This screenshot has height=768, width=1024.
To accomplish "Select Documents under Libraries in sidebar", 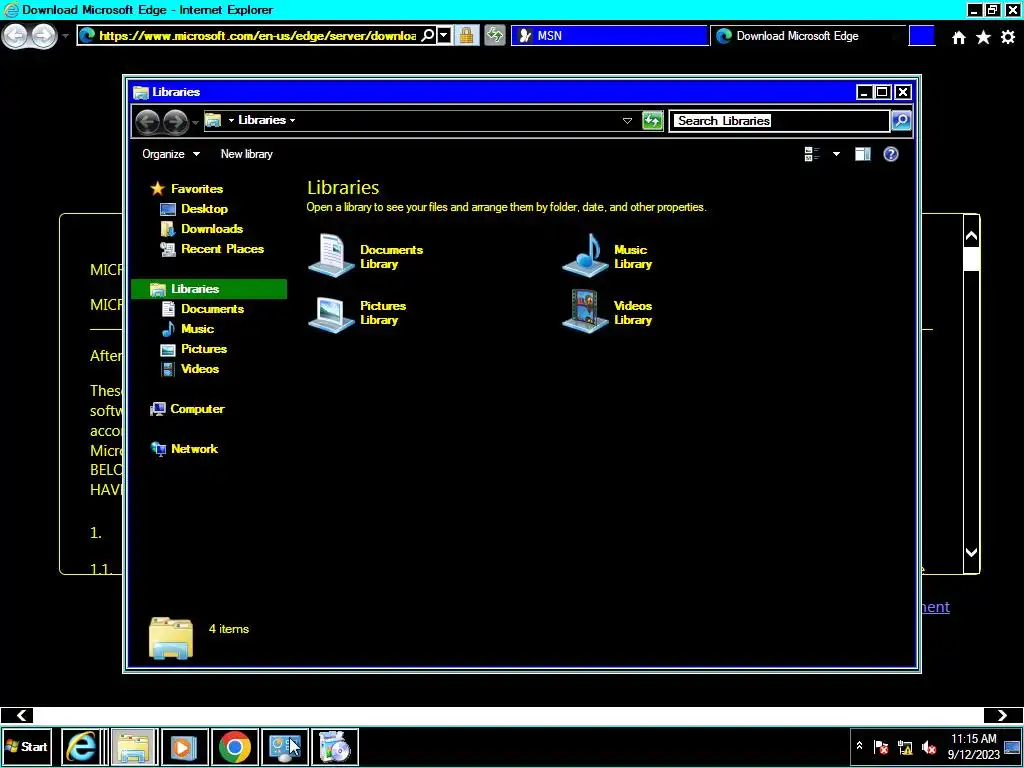I will click(212, 309).
